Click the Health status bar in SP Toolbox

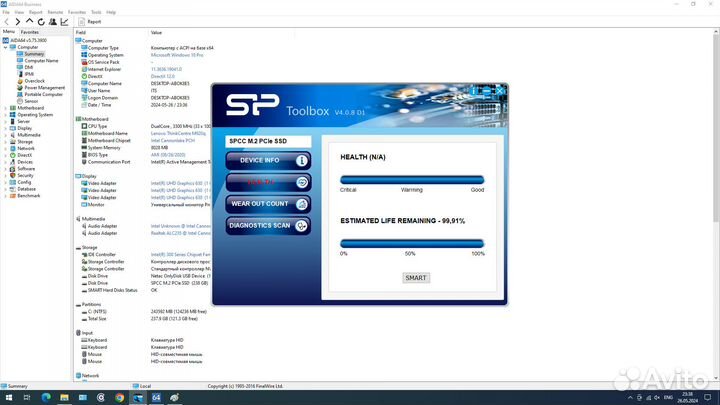coord(412,180)
